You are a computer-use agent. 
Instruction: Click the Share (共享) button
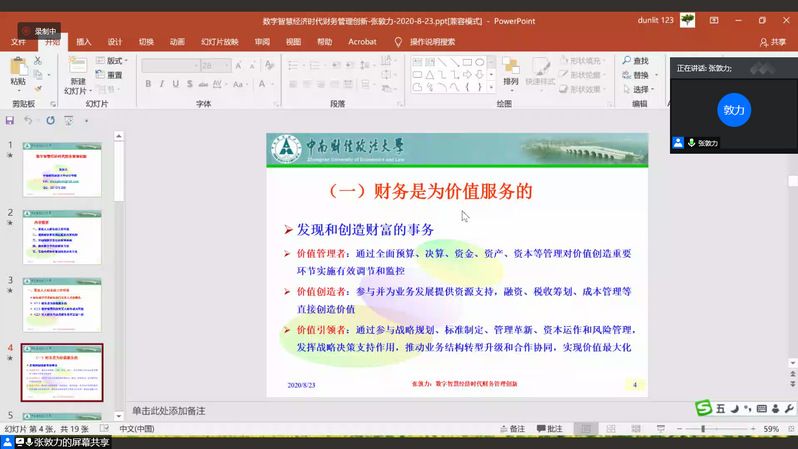[x=772, y=42]
